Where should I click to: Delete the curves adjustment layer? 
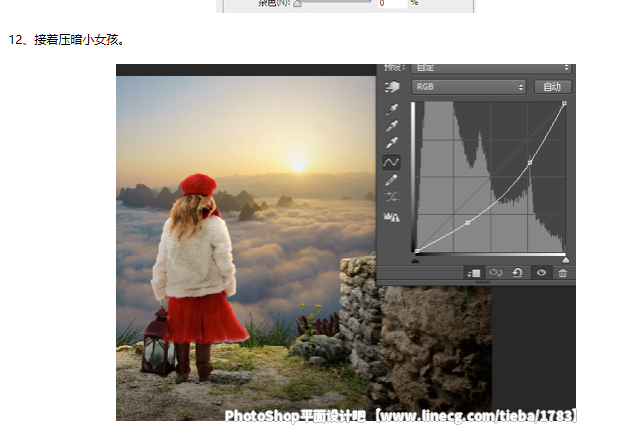point(562,273)
